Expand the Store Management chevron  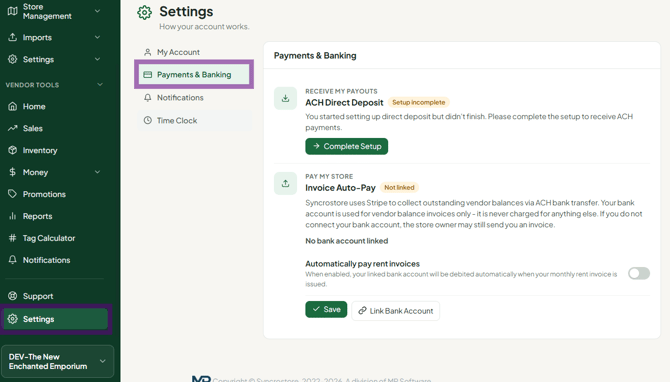coord(97,11)
